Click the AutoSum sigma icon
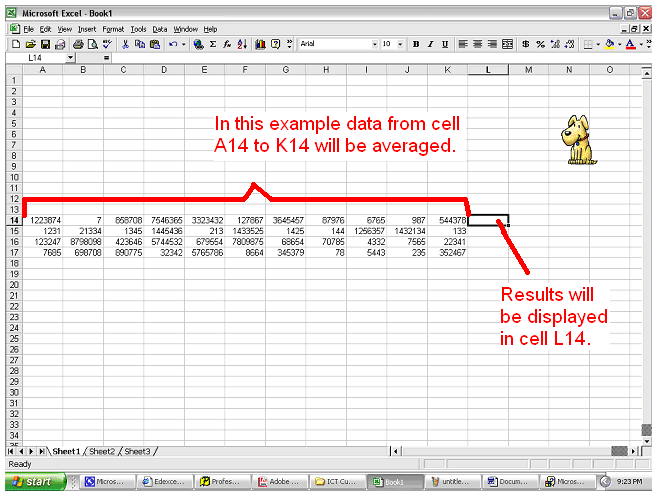Image resolution: width=666 pixels, height=503 pixels. tap(213, 45)
